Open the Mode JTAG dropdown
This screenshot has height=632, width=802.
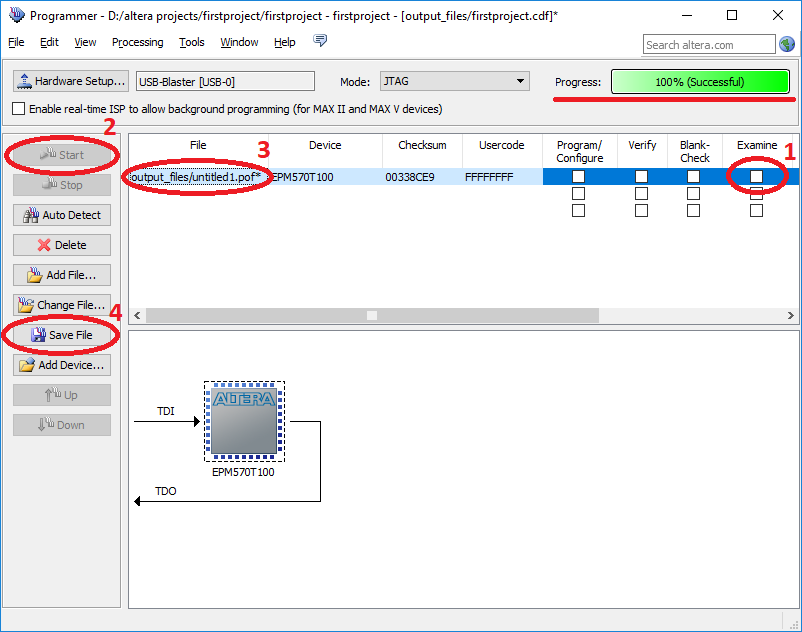[455, 81]
